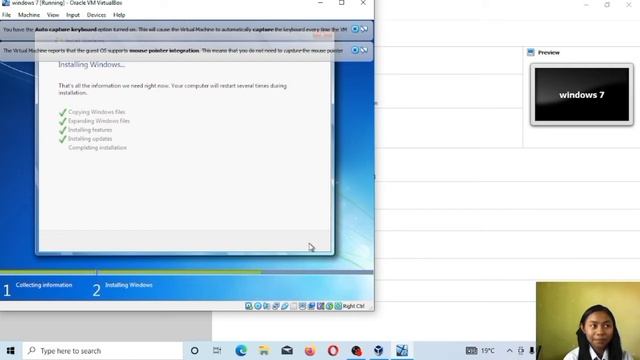Open the Help menu
Viewport: 640px width, 360px height.
[x=119, y=15]
